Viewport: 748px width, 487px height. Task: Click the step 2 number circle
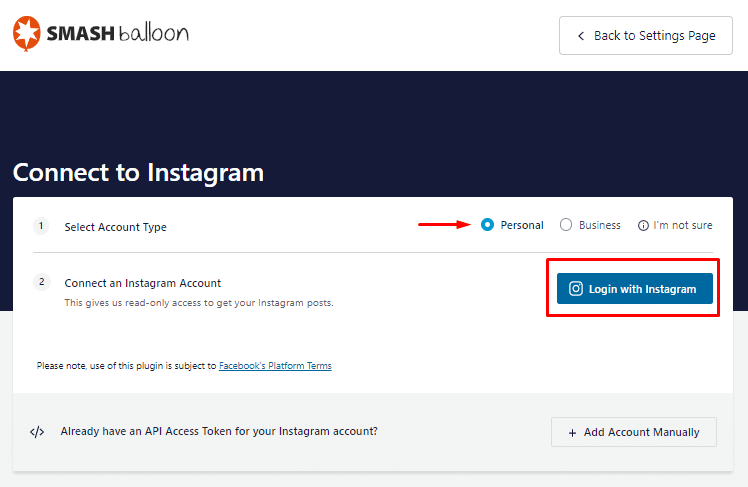tap(42, 282)
